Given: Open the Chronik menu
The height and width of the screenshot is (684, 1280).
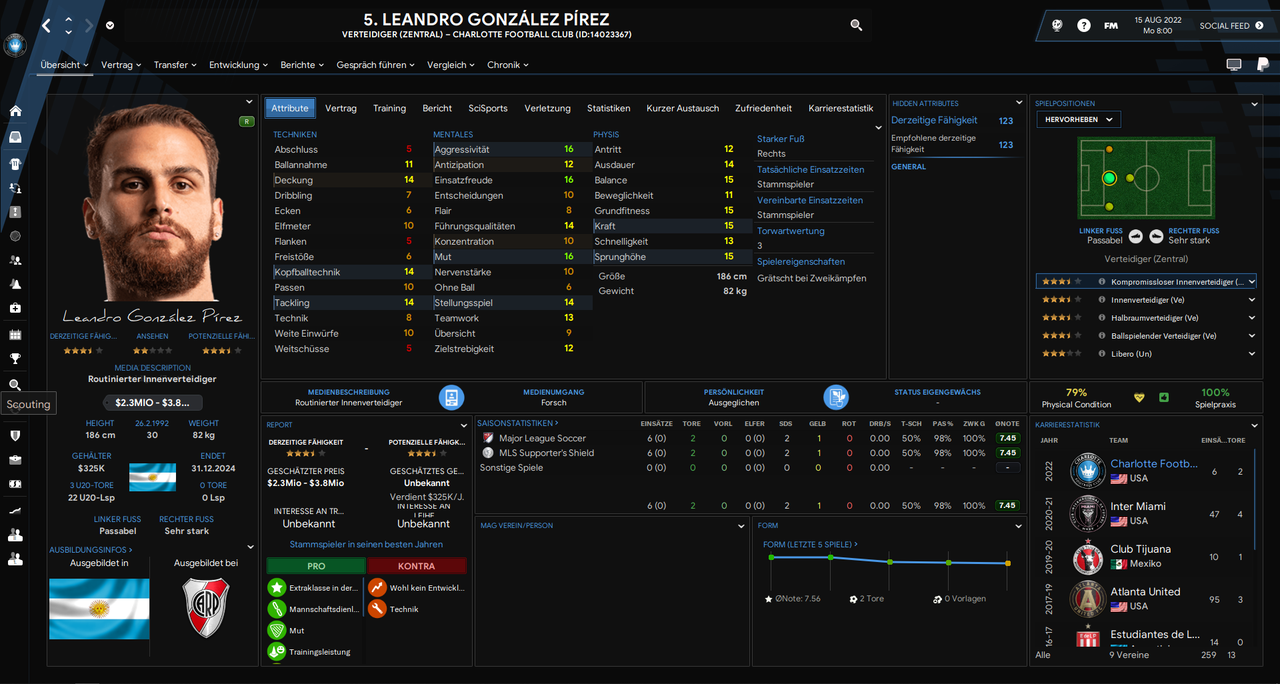Looking at the screenshot, I should [508, 65].
